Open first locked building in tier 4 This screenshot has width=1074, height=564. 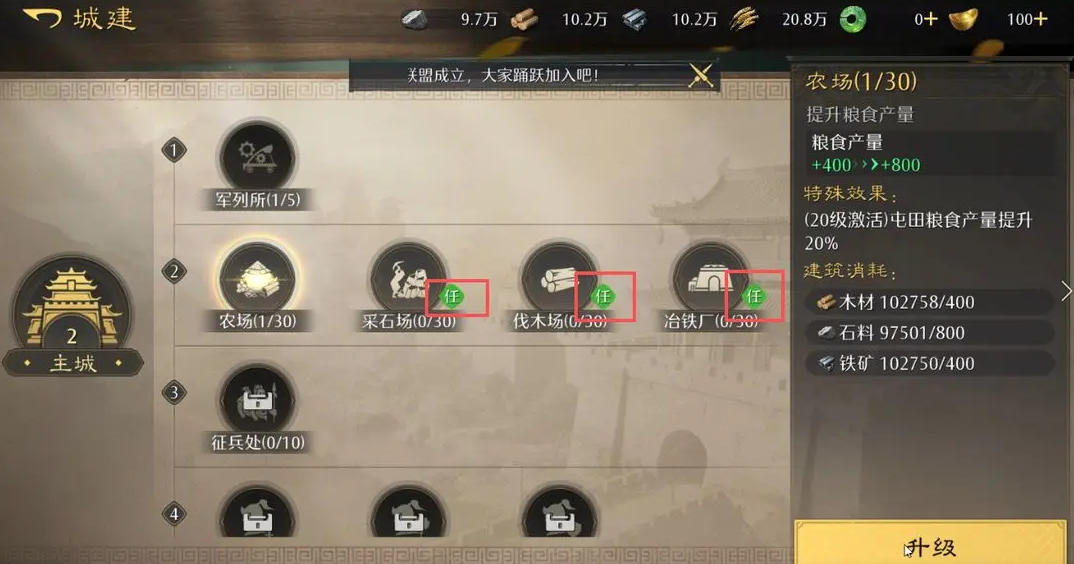pyautogui.click(x=257, y=513)
